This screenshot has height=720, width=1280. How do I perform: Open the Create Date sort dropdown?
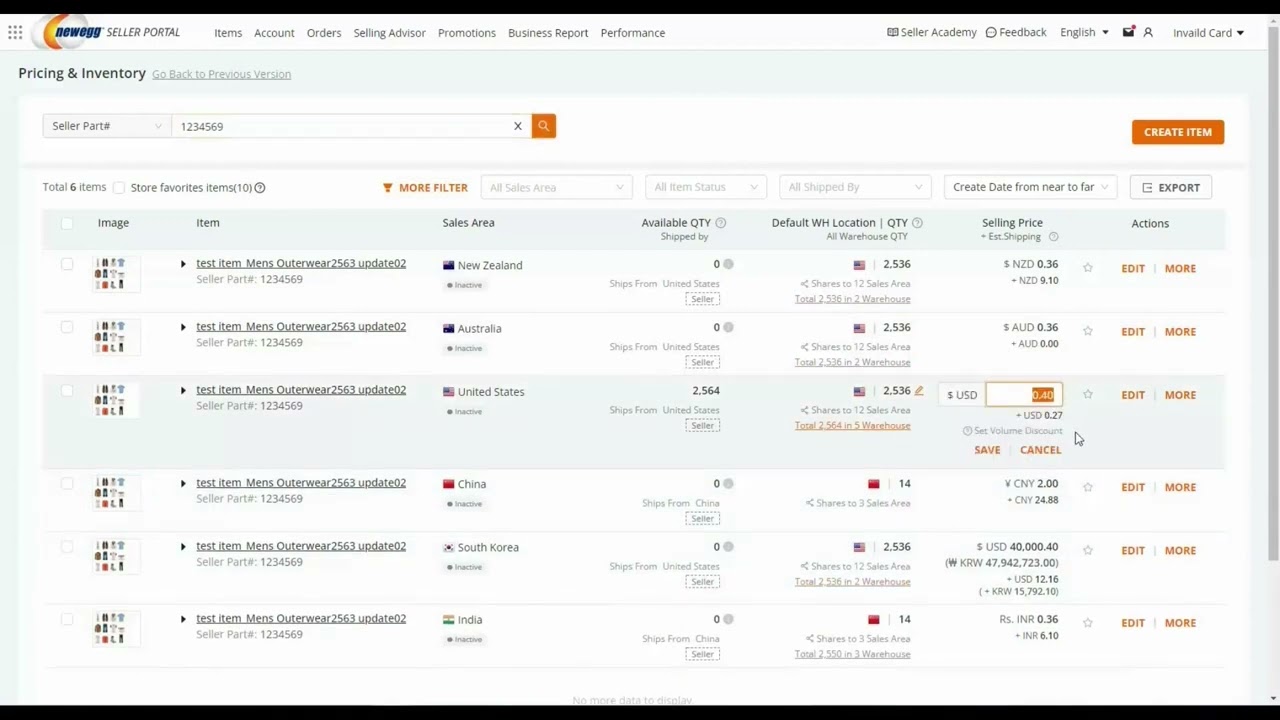point(1030,187)
